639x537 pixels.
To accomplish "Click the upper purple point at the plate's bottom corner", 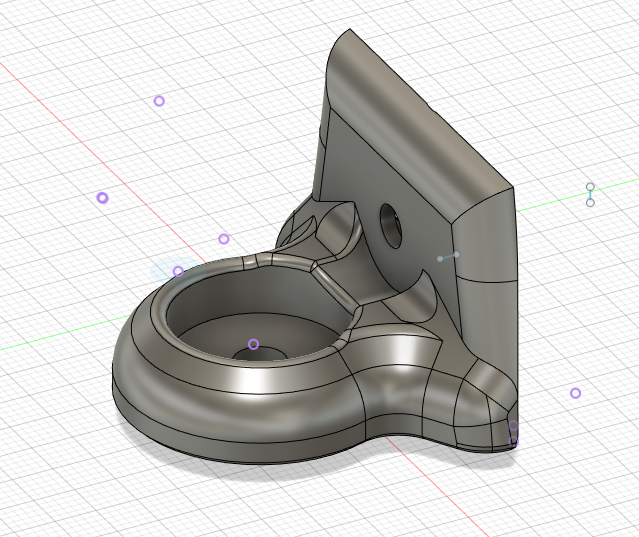I will [513, 426].
